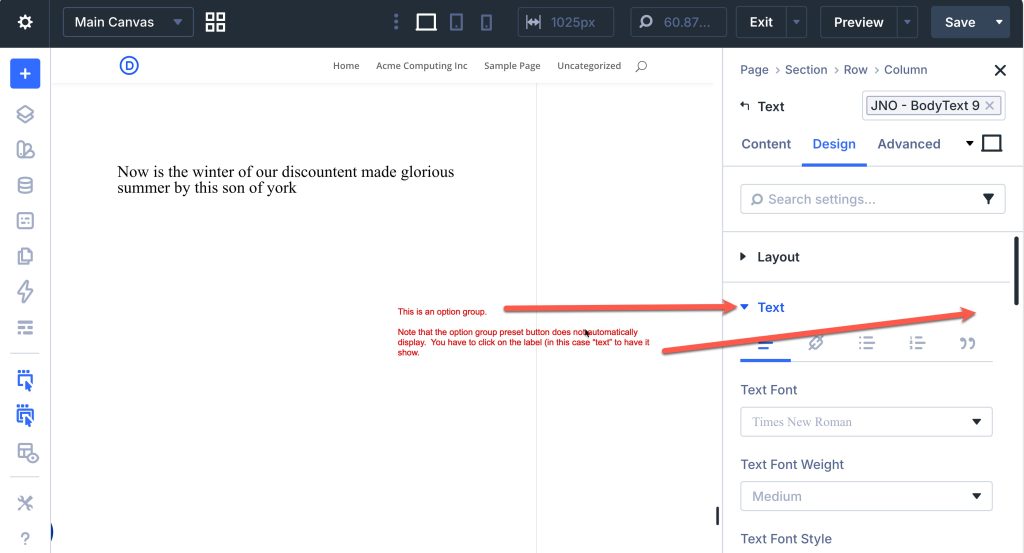The height and width of the screenshot is (553, 1024).
Task: Toggle the canvas grid view icon
Action: pos(215,22)
